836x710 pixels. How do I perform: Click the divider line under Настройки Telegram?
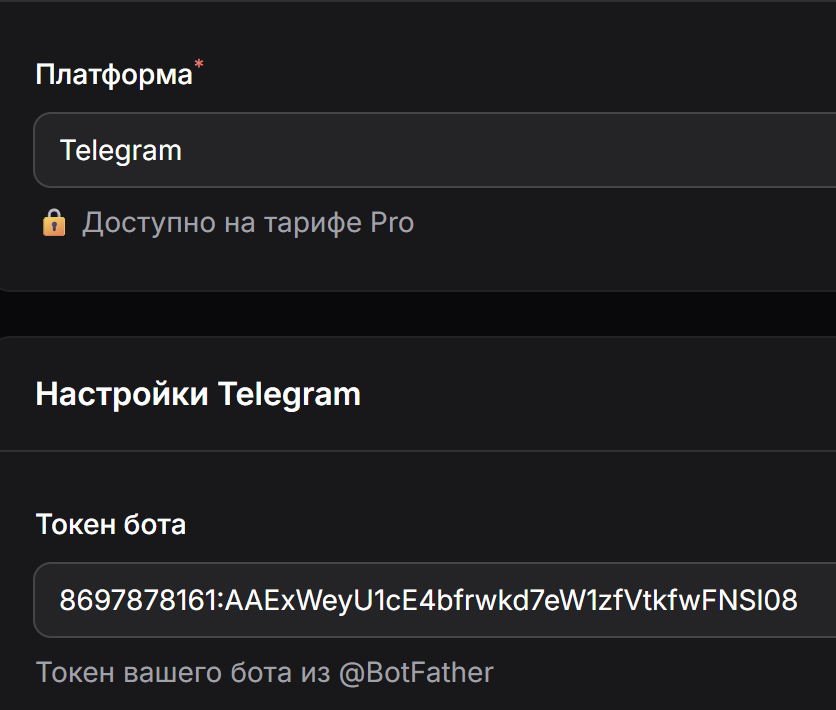tap(418, 451)
